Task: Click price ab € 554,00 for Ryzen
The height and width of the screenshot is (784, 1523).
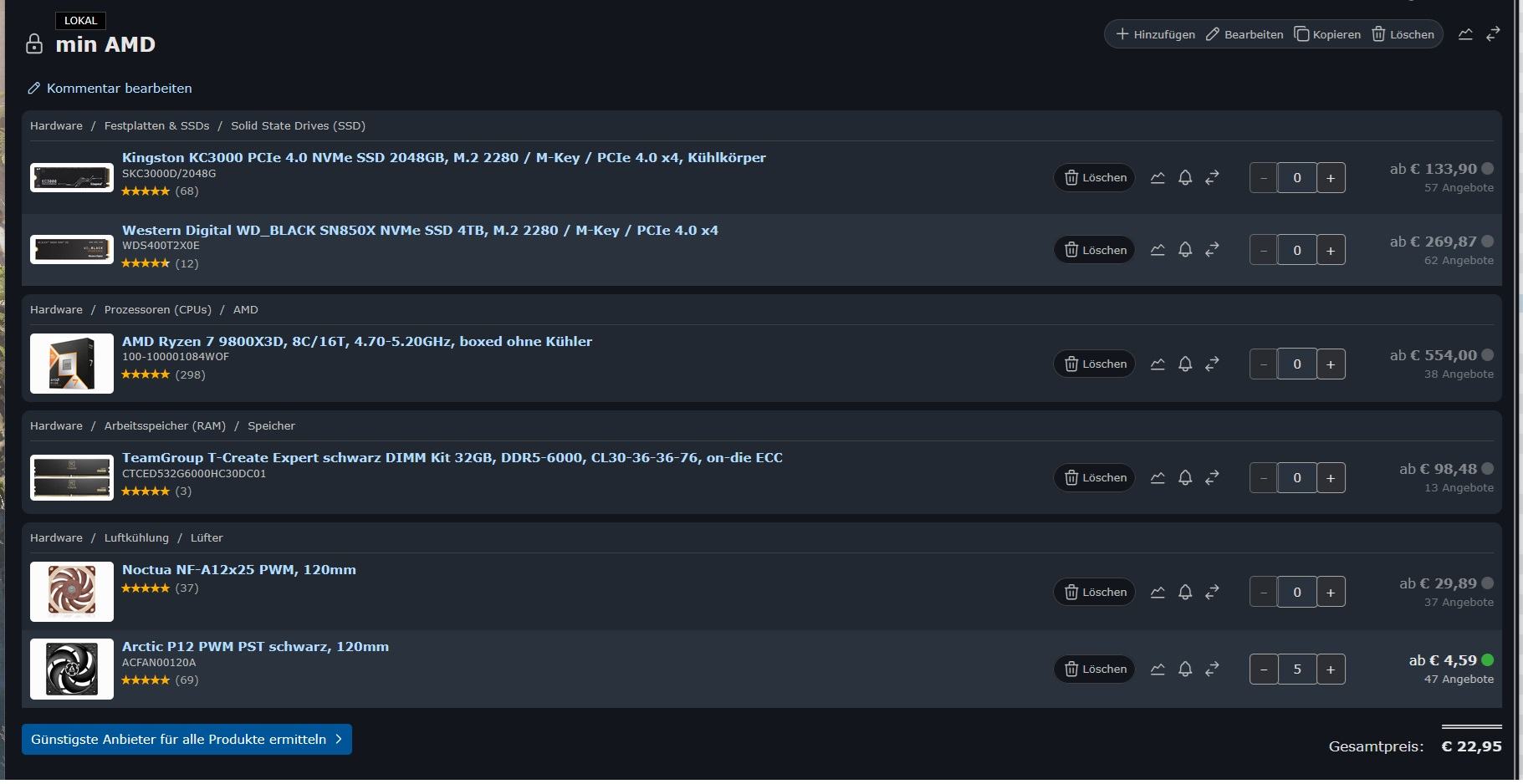Action: (x=1434, y=355)
